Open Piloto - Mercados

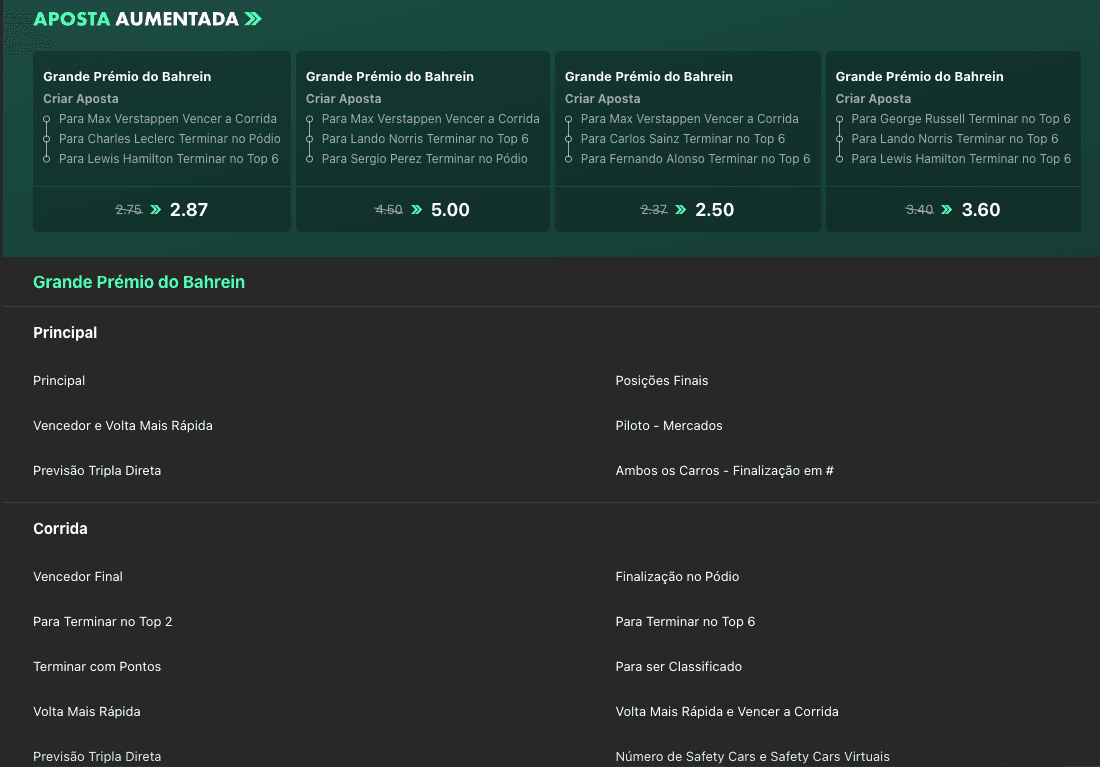click(669, 425)
